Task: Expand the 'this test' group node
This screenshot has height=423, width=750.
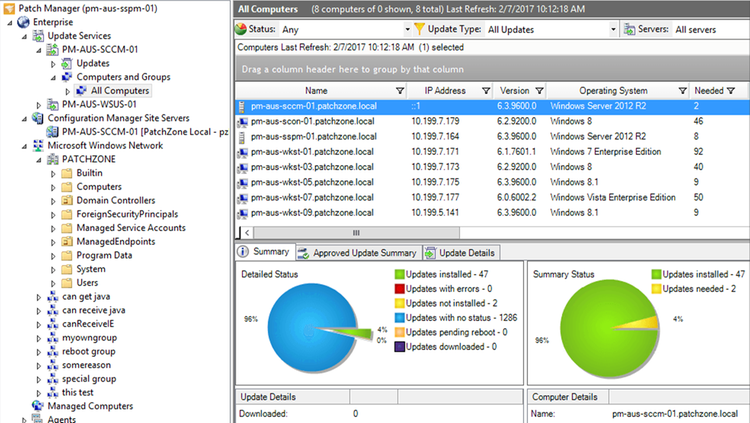Action: (39, 393)
